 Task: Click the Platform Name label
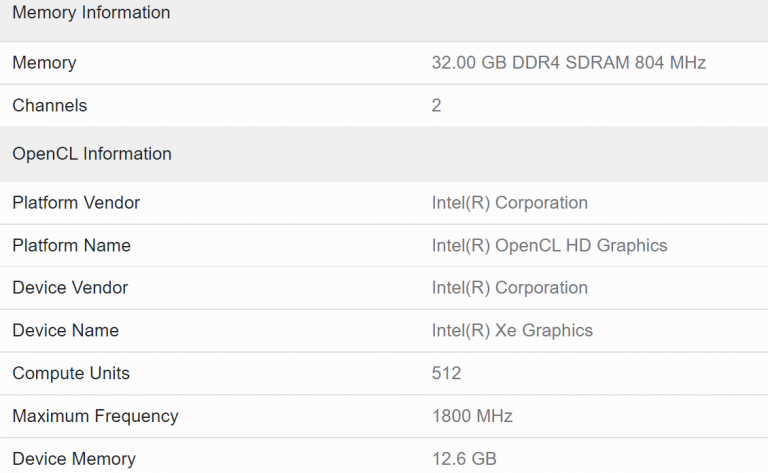click(x=72, y=246)
